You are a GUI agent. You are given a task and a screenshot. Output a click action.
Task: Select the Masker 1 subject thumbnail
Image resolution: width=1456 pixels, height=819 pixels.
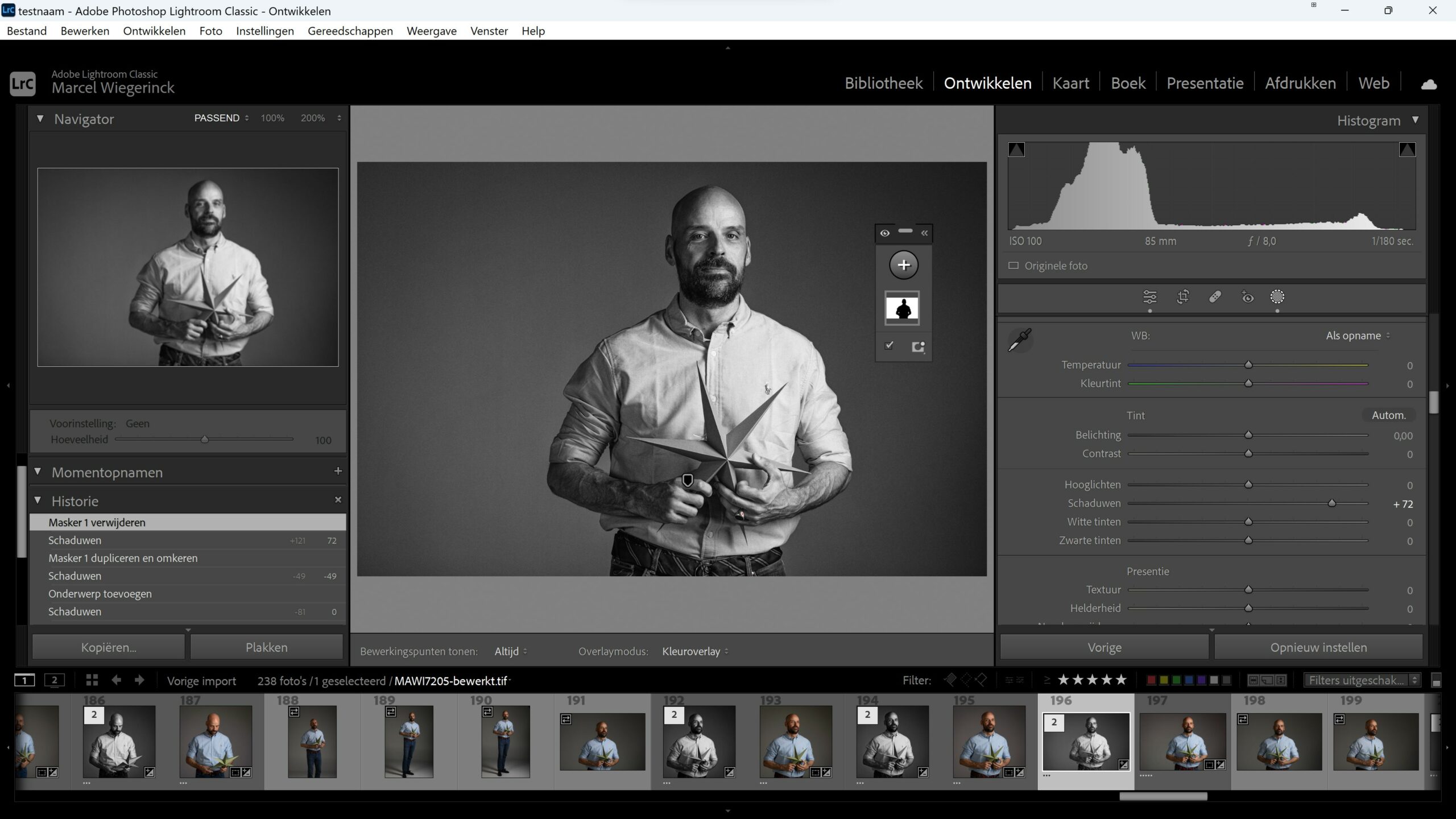click(x=902, y=308)
